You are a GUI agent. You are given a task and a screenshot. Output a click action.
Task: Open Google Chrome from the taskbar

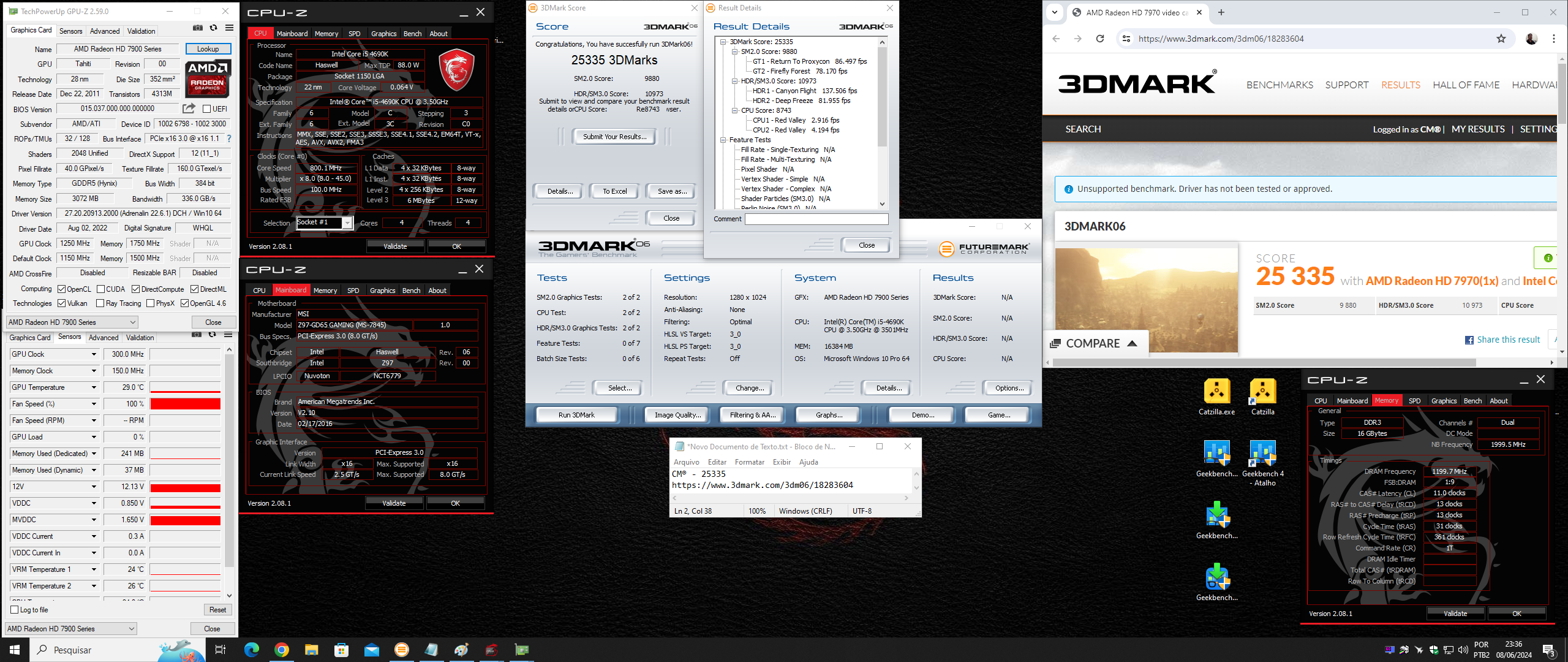coord(282,650)
